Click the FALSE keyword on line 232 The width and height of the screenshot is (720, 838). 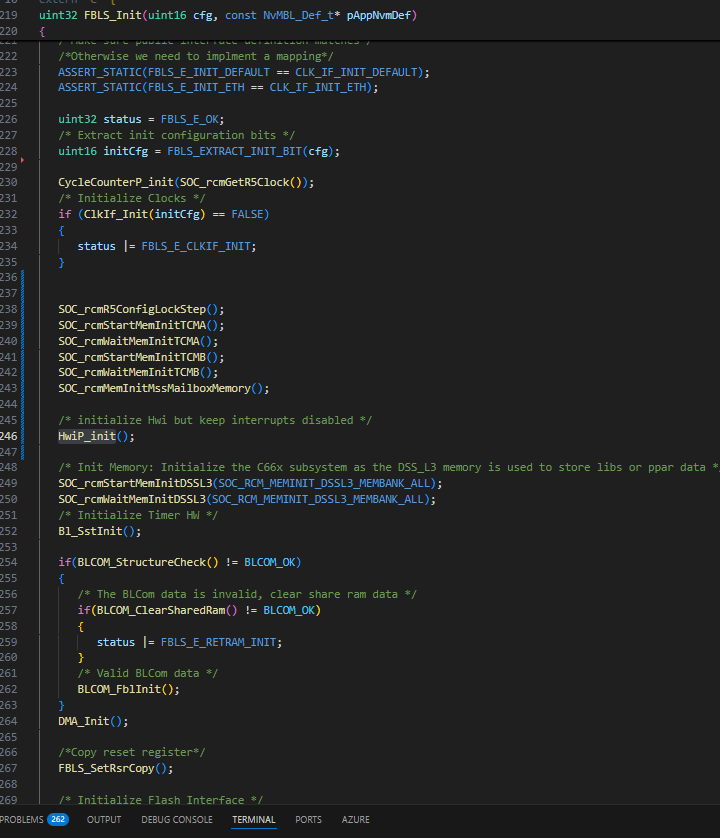[247, 214]
